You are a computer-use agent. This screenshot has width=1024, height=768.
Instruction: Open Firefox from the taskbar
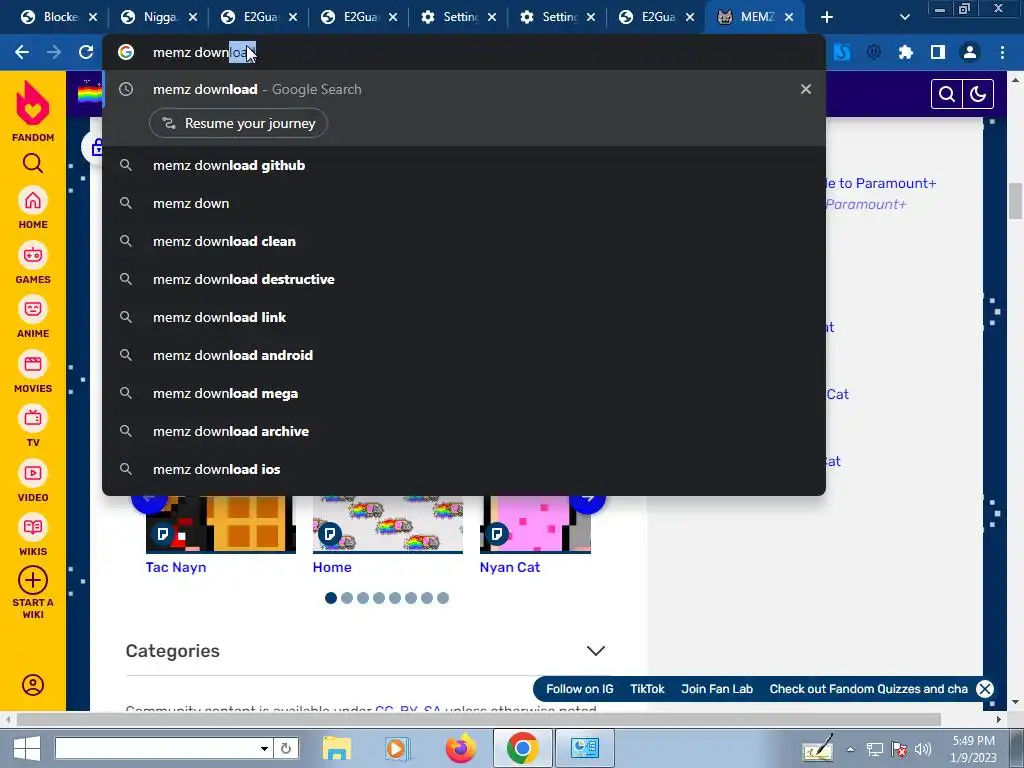point(460,748)
